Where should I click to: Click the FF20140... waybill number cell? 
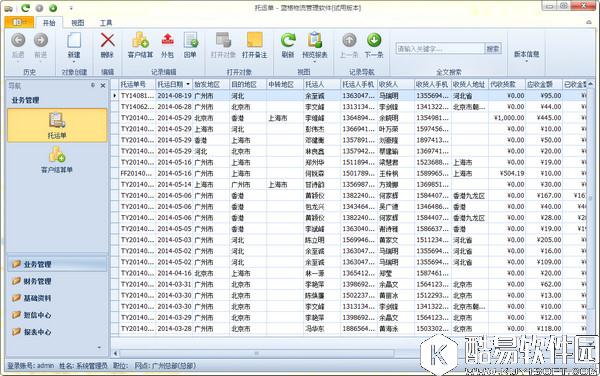137,173
